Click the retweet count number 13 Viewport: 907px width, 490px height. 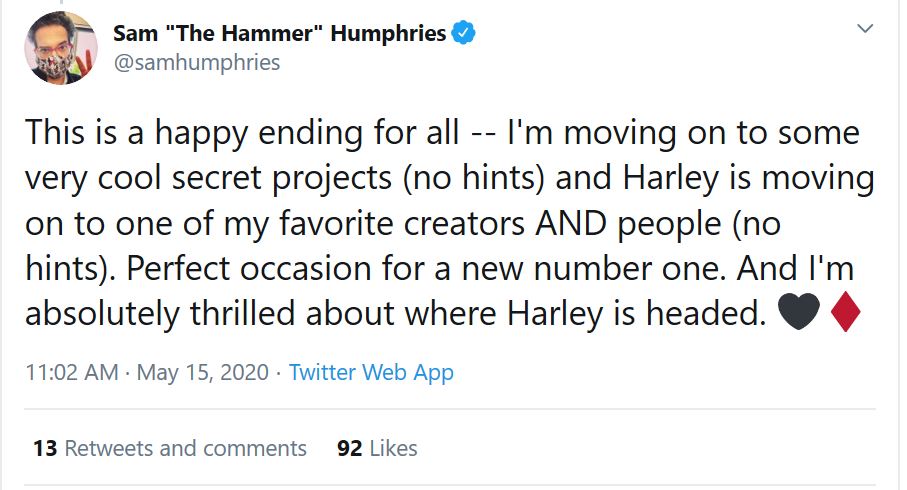[x=45, y=448]
